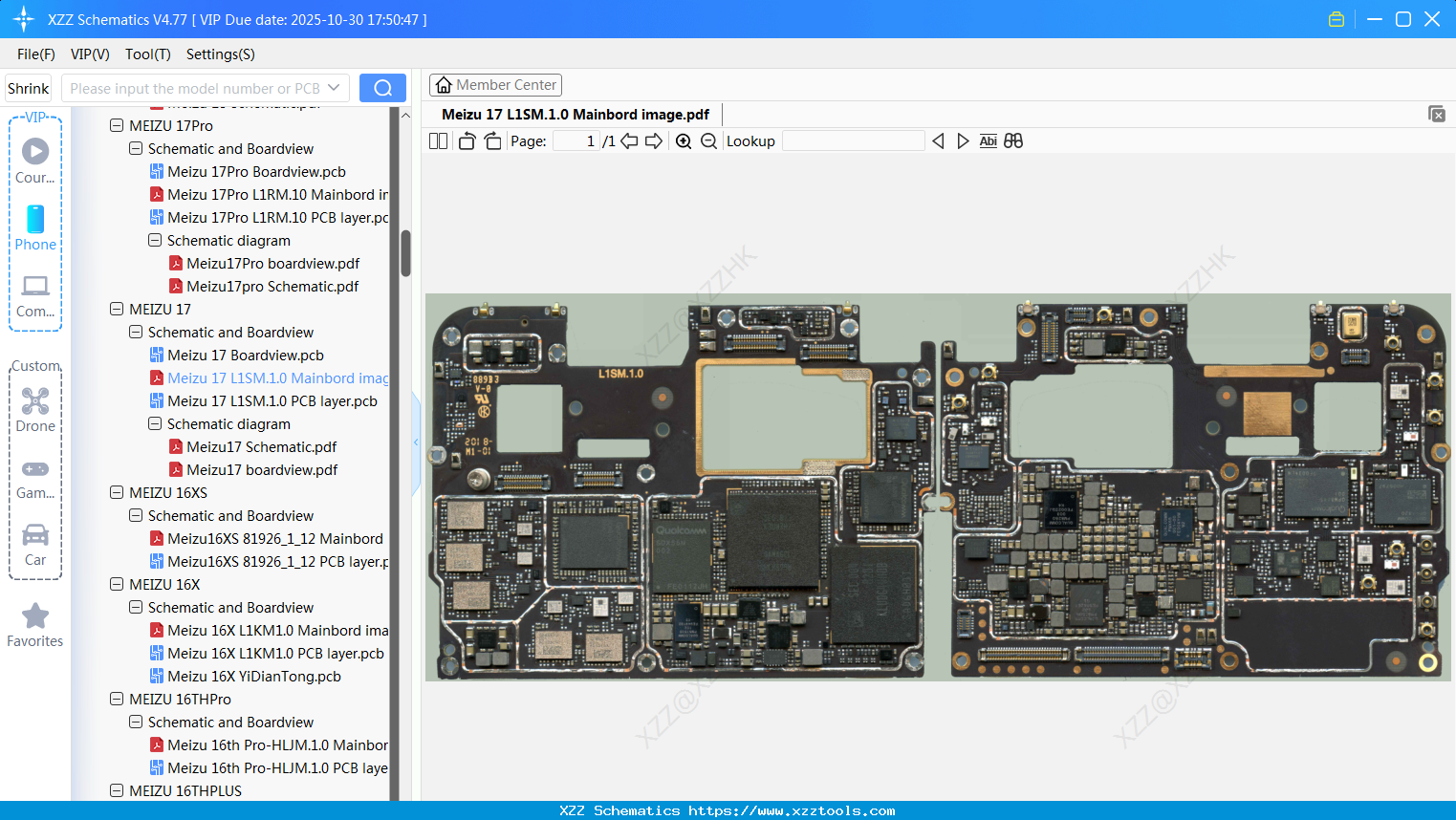Switch to Settings menu
Screen dimensions: 1456x820
pyautogui.click(x=220, y=54)
